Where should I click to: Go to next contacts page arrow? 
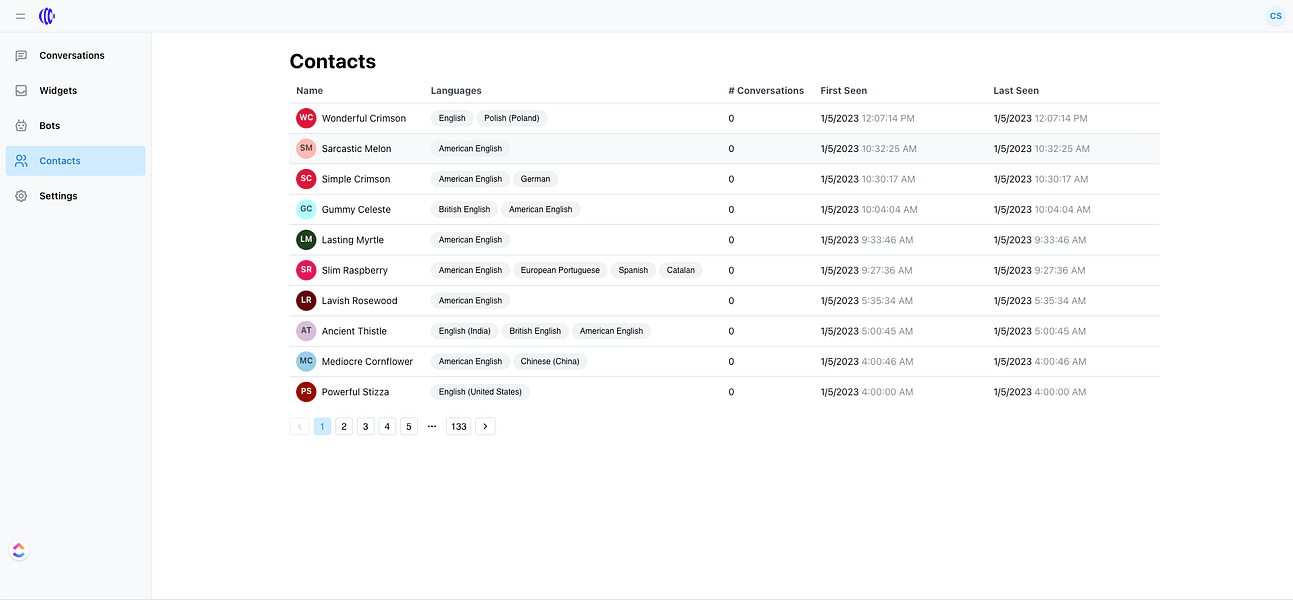pos(485,426)
